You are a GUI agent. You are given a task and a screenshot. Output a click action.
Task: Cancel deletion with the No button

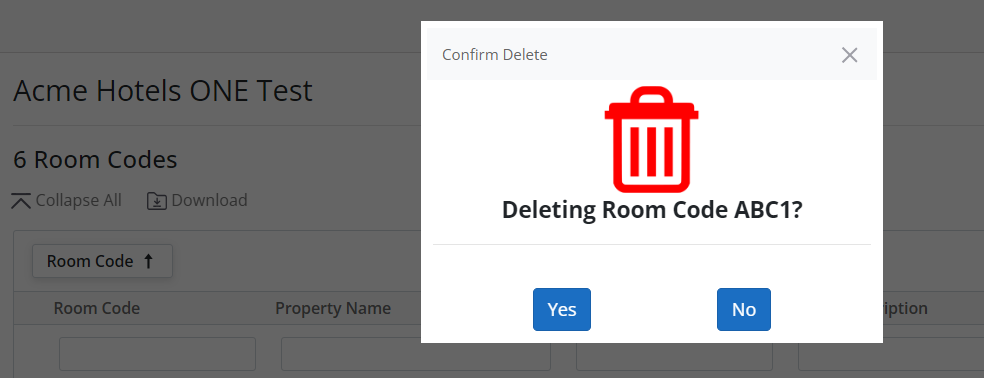[x=744, y=310]
